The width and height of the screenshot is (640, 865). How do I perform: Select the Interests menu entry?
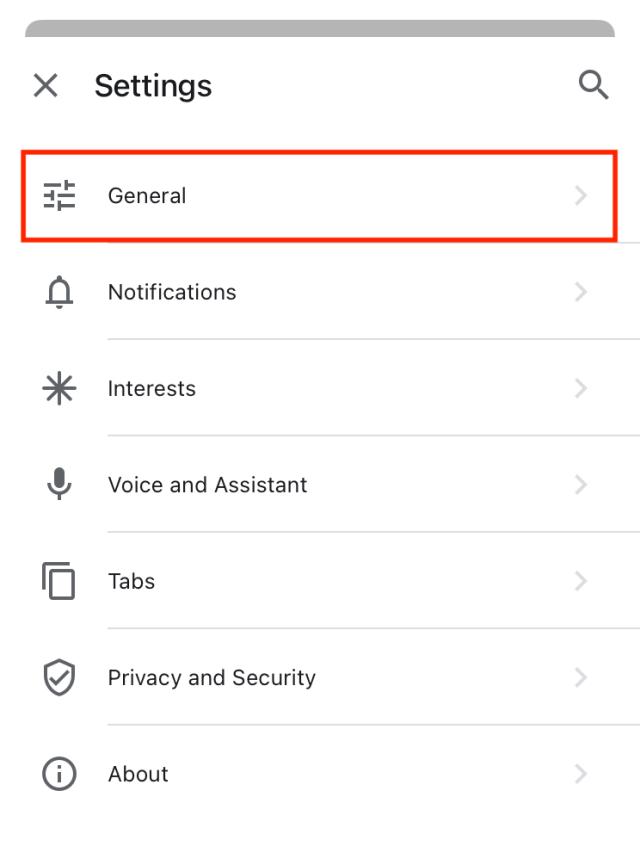(x=152, y=389)
